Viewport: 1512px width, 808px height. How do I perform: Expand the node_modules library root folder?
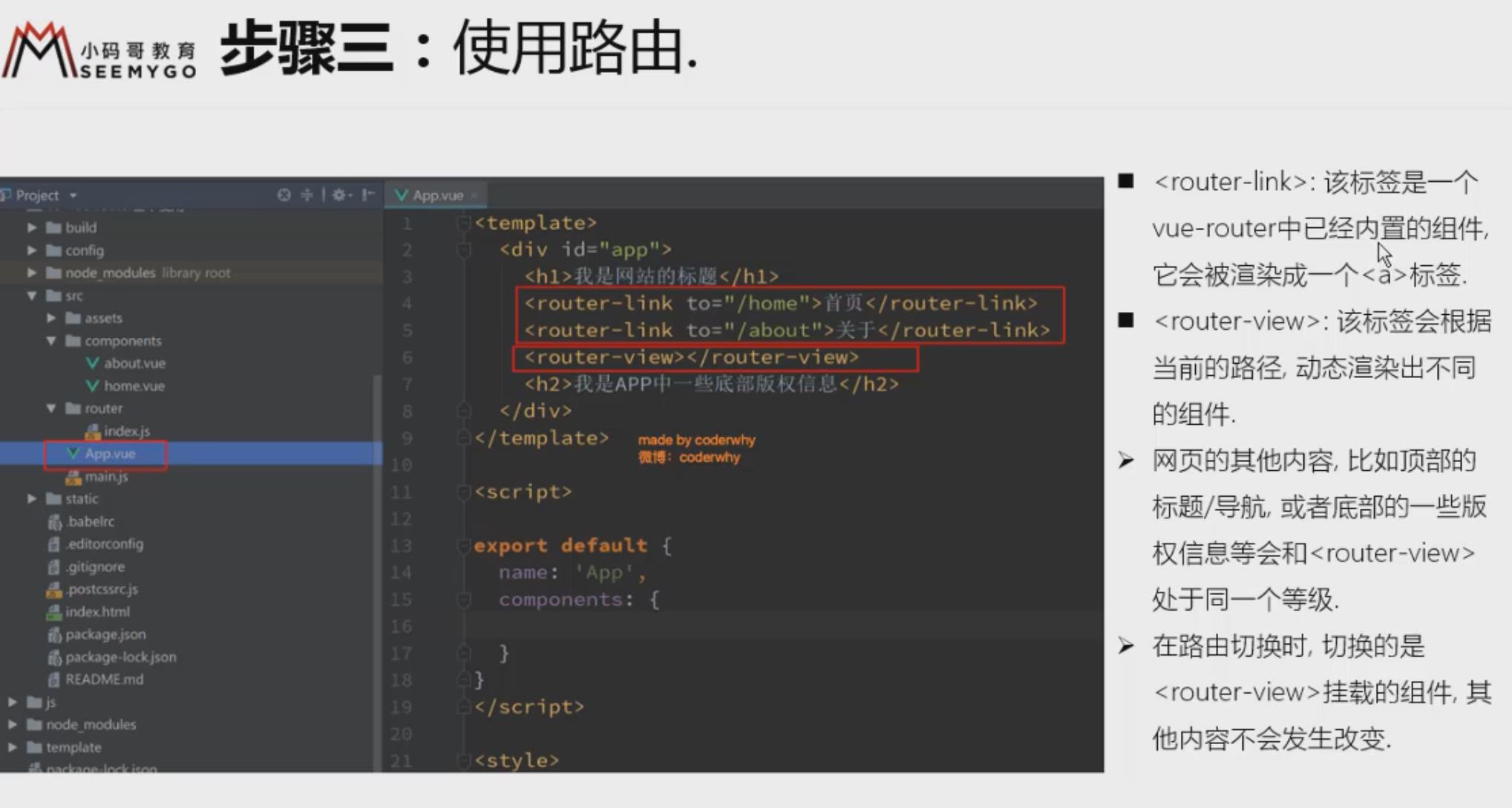(x=32, y=273)
